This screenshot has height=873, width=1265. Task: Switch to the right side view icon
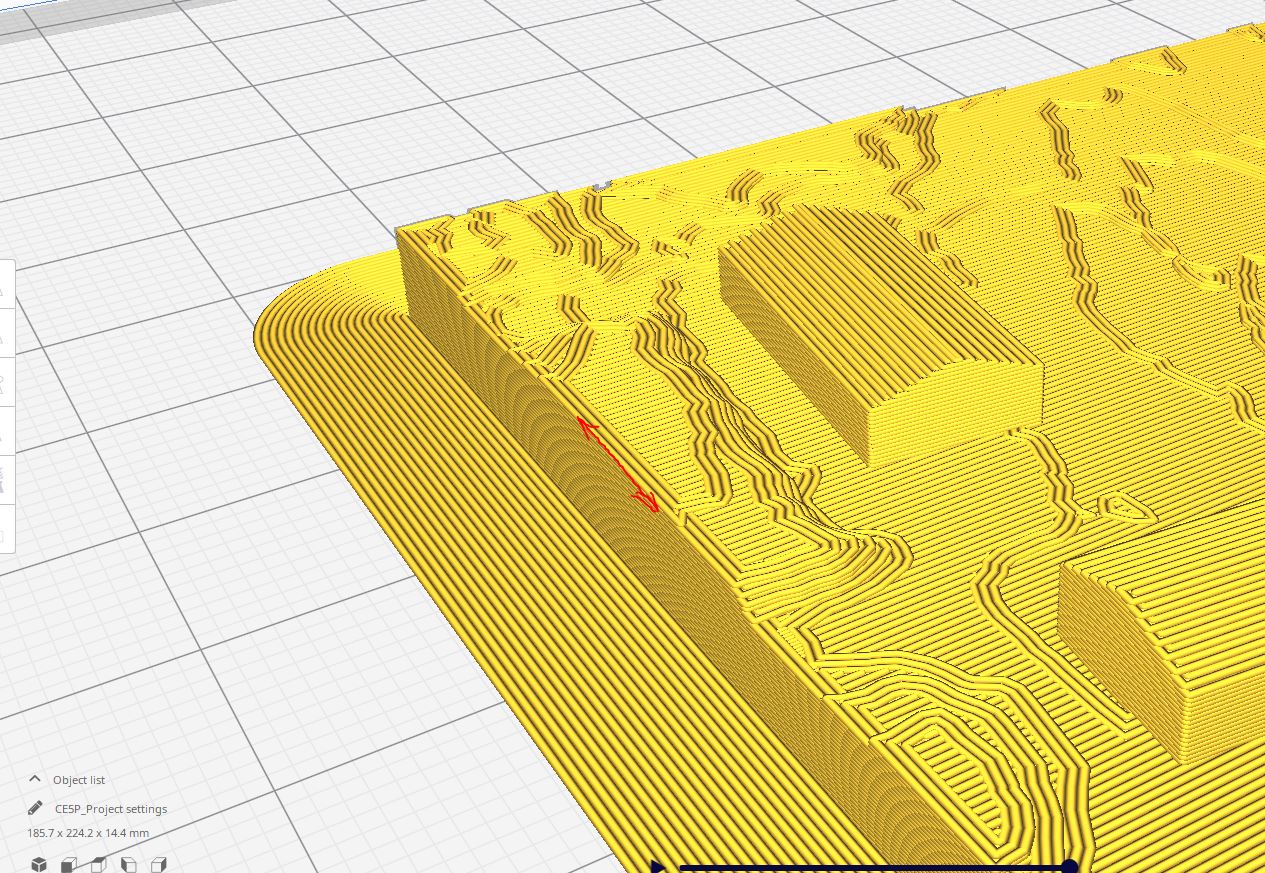coord(158,864)
